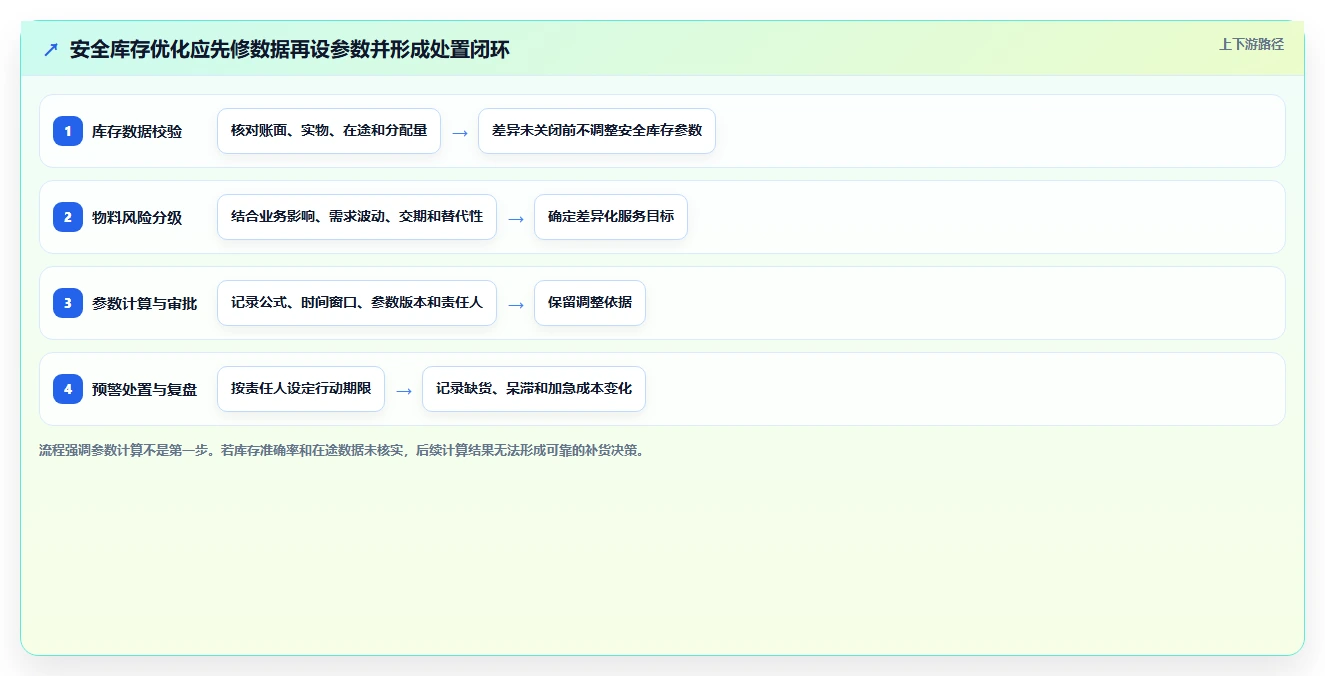Viewport: 1325px width, 676px height.
Task: Click the 记录公式、时间窗口、参数版本和责任人 box
Action: [x=357, y=303]
